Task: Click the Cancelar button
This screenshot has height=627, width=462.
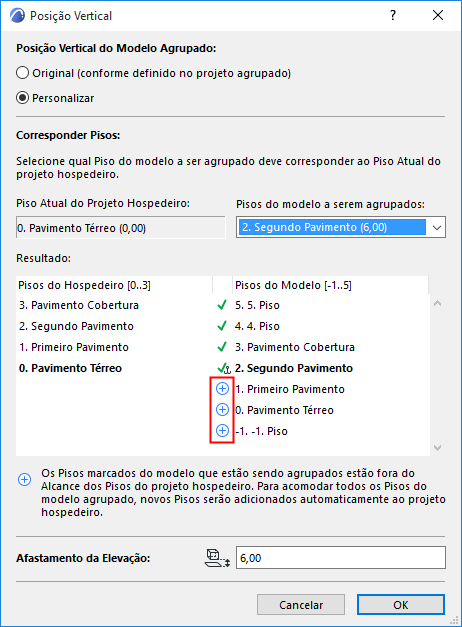Action: coord(301,605)
